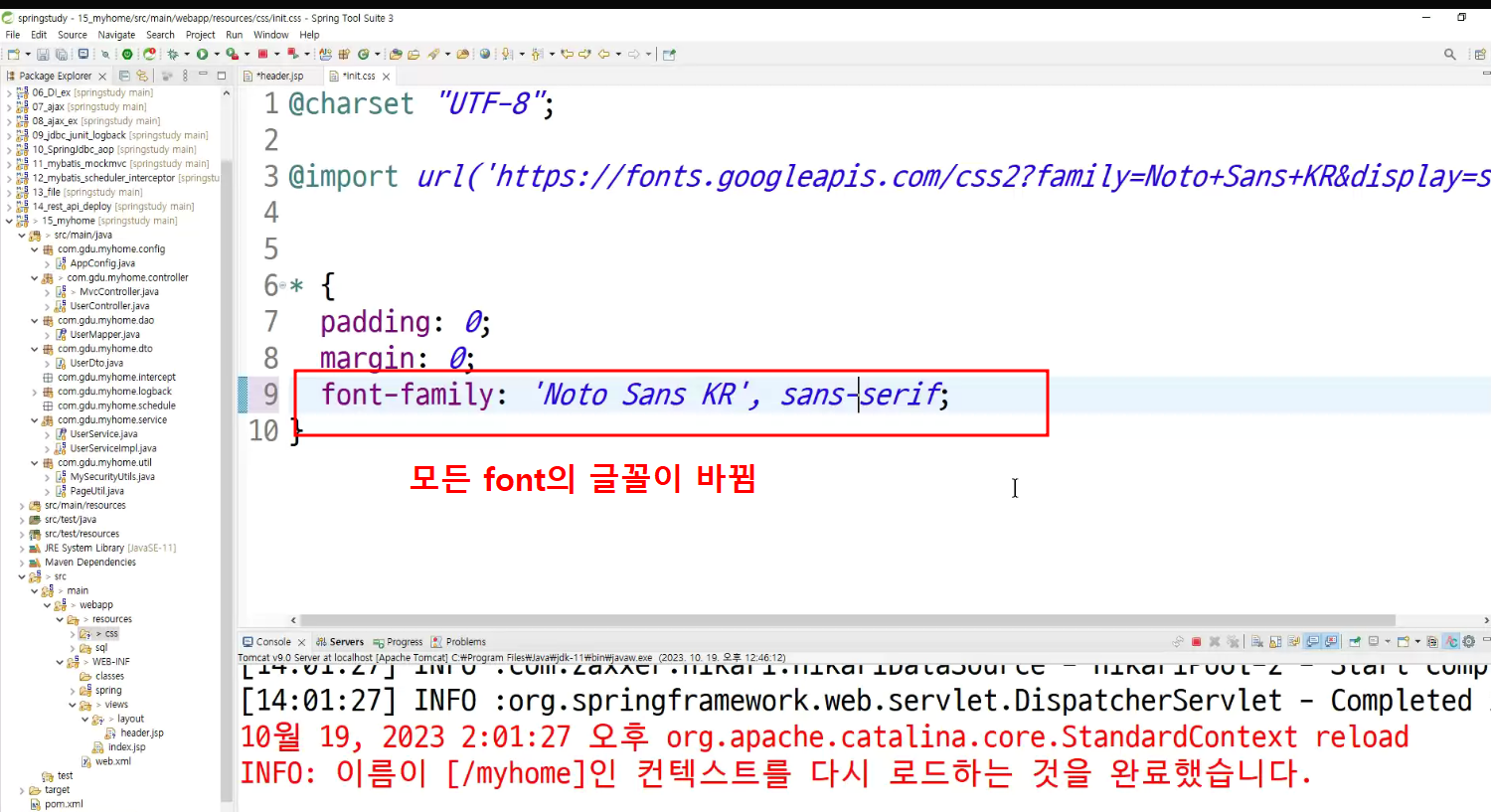Screen dimensions: 1491x812
Task: Click the Clear Console icon
Action: pyautogui.click(x=1257, y=641)
